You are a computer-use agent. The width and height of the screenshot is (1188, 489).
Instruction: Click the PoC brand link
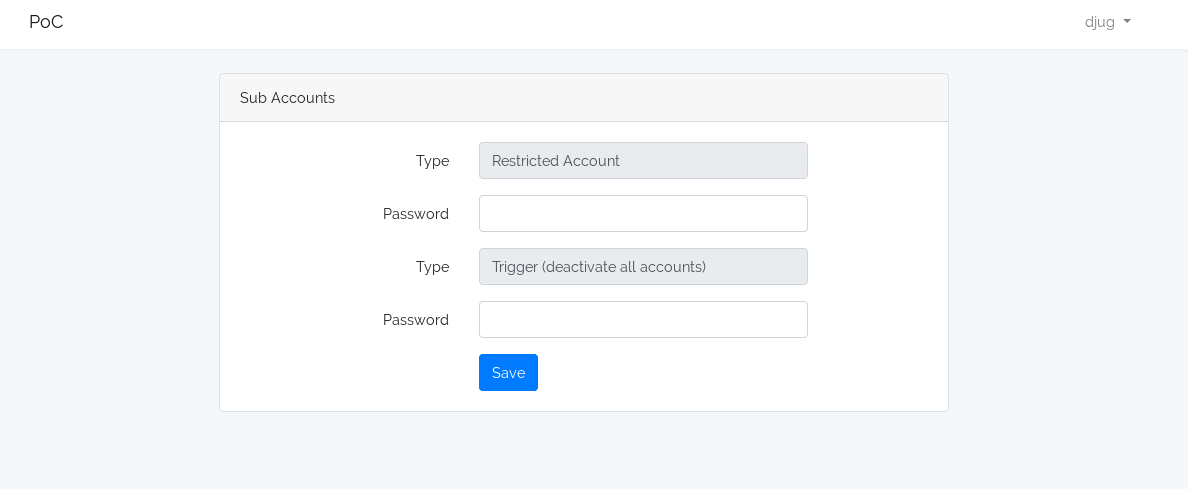tap(46, 22)
